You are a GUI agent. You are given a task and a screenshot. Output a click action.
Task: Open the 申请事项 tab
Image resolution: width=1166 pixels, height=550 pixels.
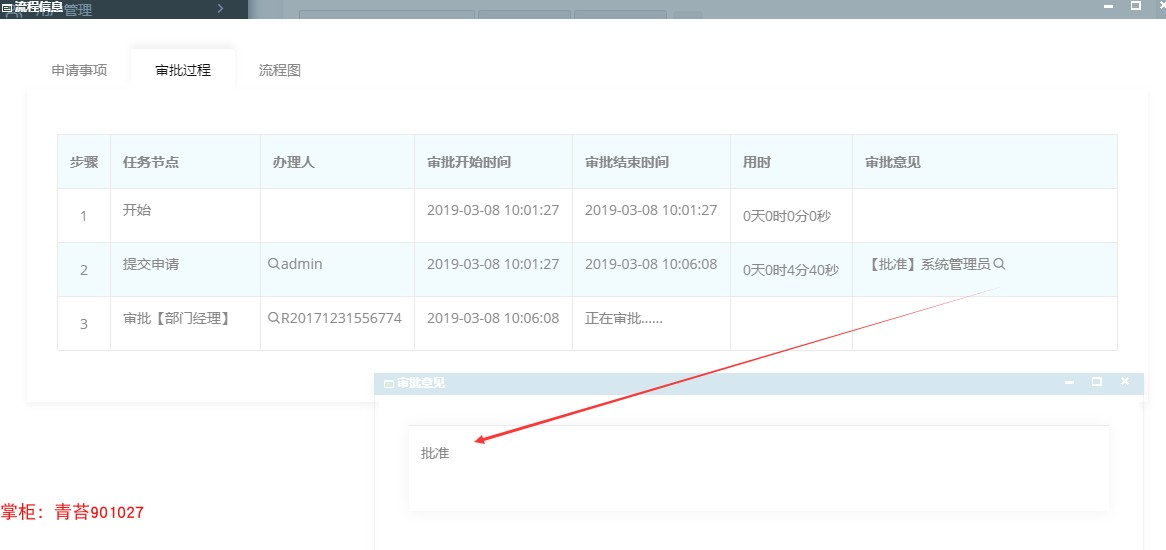pos(79,71)
